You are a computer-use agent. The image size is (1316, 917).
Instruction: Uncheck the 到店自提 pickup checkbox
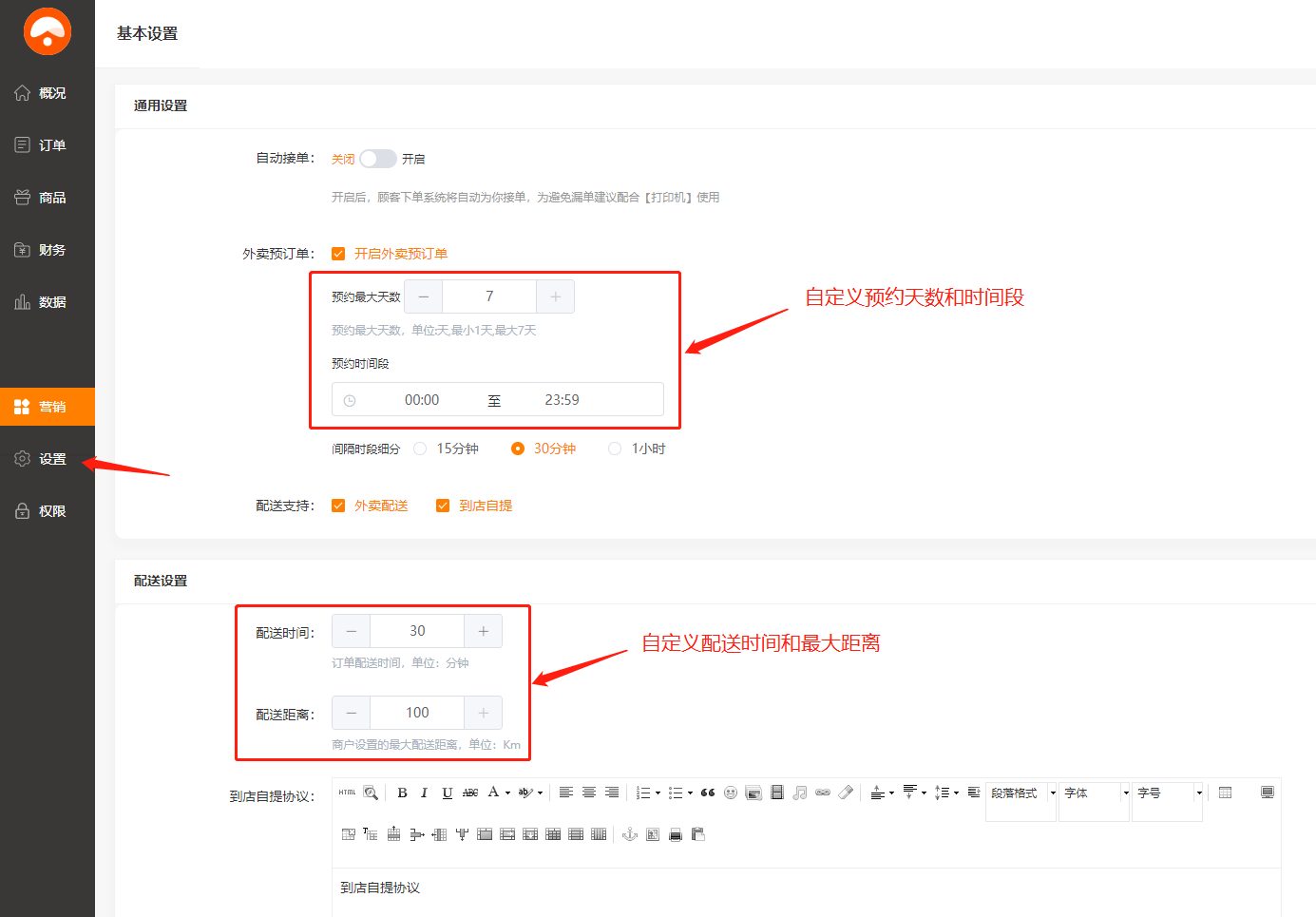pos(443,506)
